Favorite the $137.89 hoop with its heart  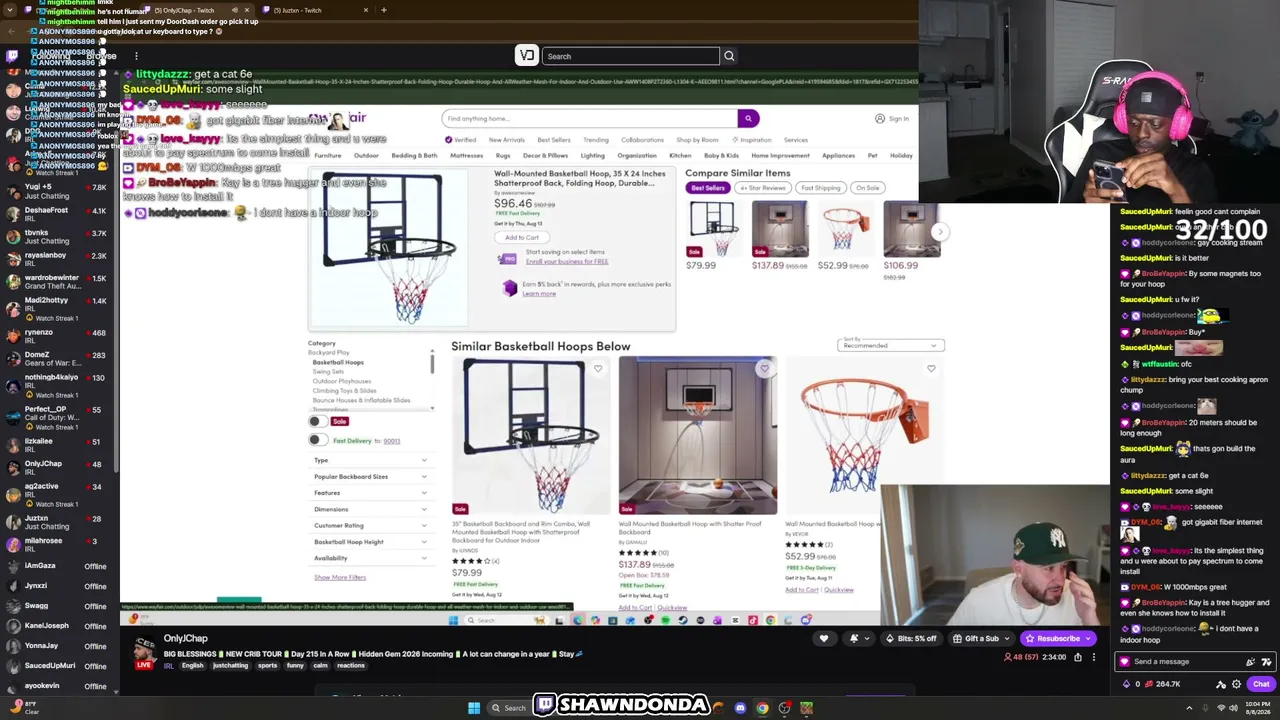[x=764, y=368]
